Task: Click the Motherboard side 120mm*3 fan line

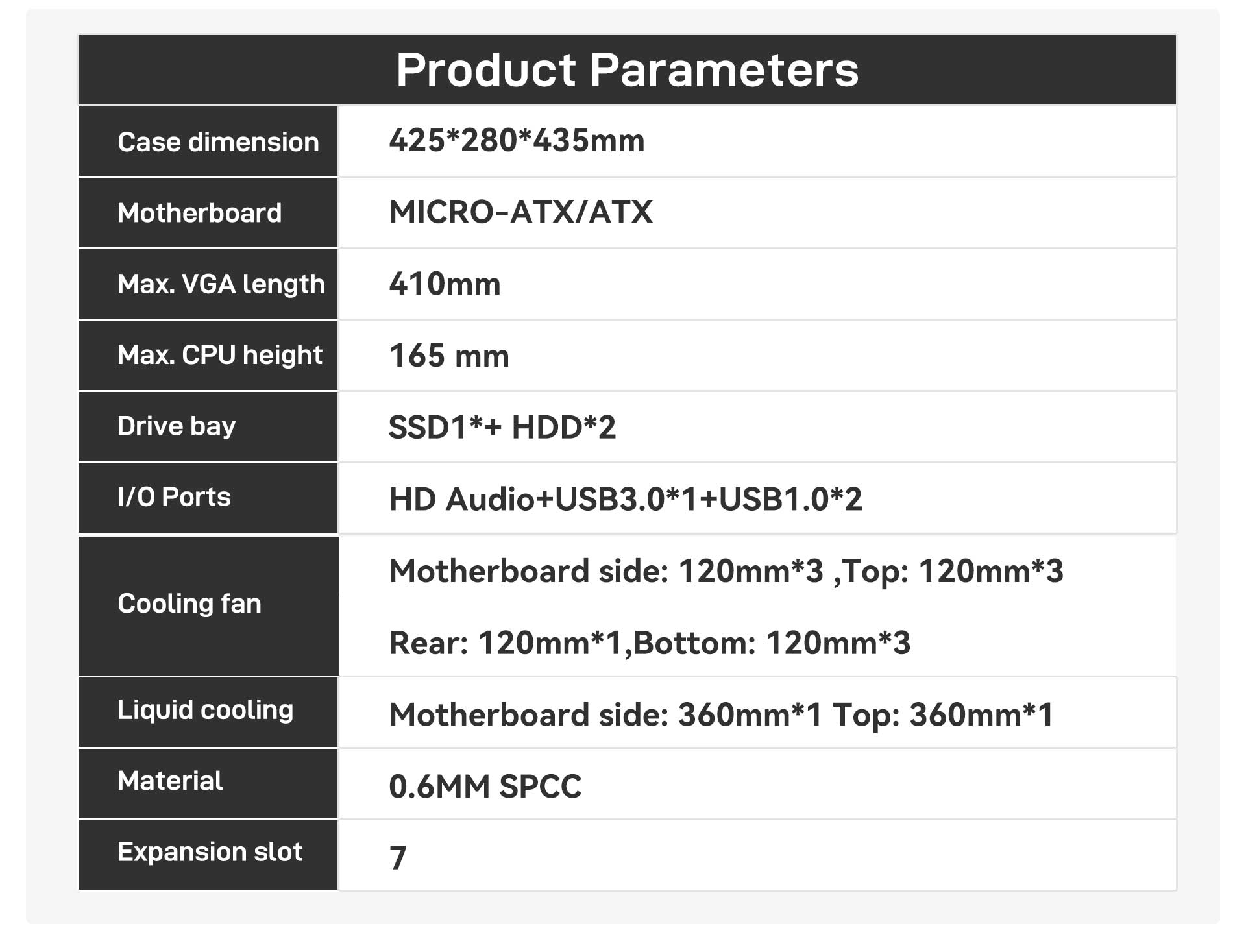Action: [x=726, y=572]
